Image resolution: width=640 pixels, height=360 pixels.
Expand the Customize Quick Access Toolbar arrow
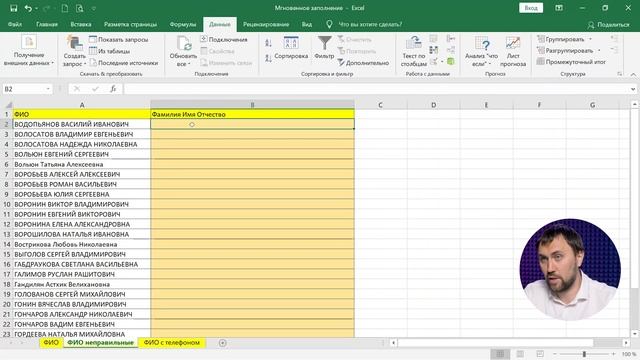pos(94,8)
